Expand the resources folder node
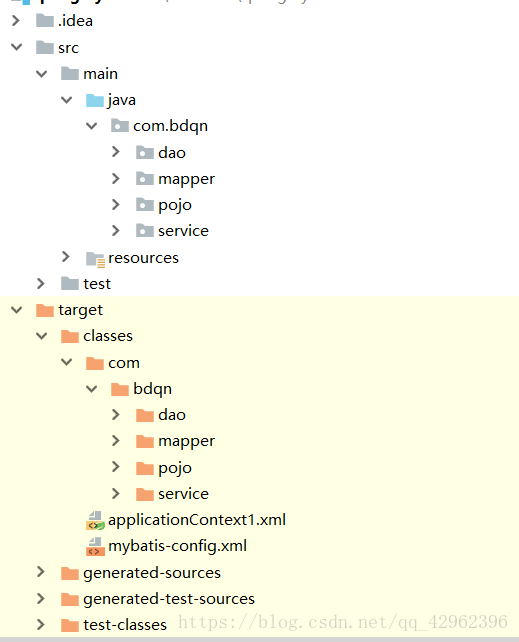 pyautogui.click(x=65, y=257)
